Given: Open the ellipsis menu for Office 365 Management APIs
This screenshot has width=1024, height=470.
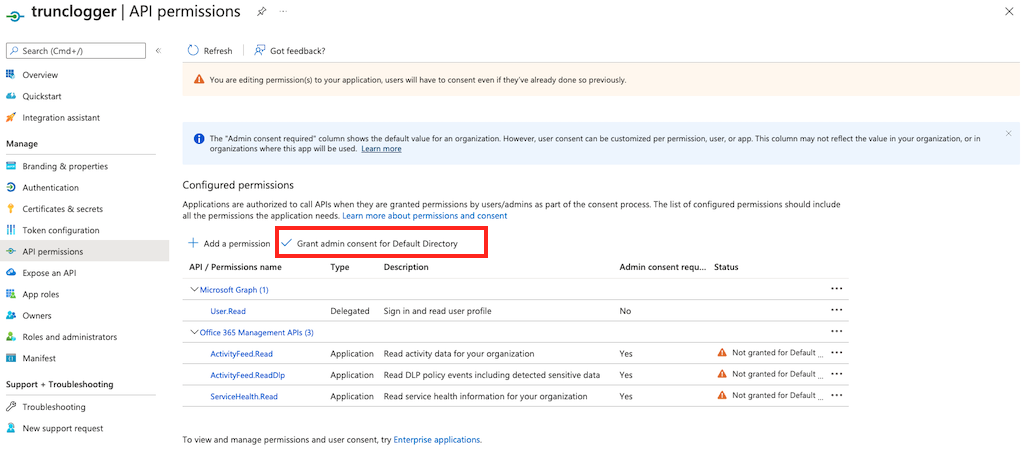Looking at the screenshot, I should point(837,331).
